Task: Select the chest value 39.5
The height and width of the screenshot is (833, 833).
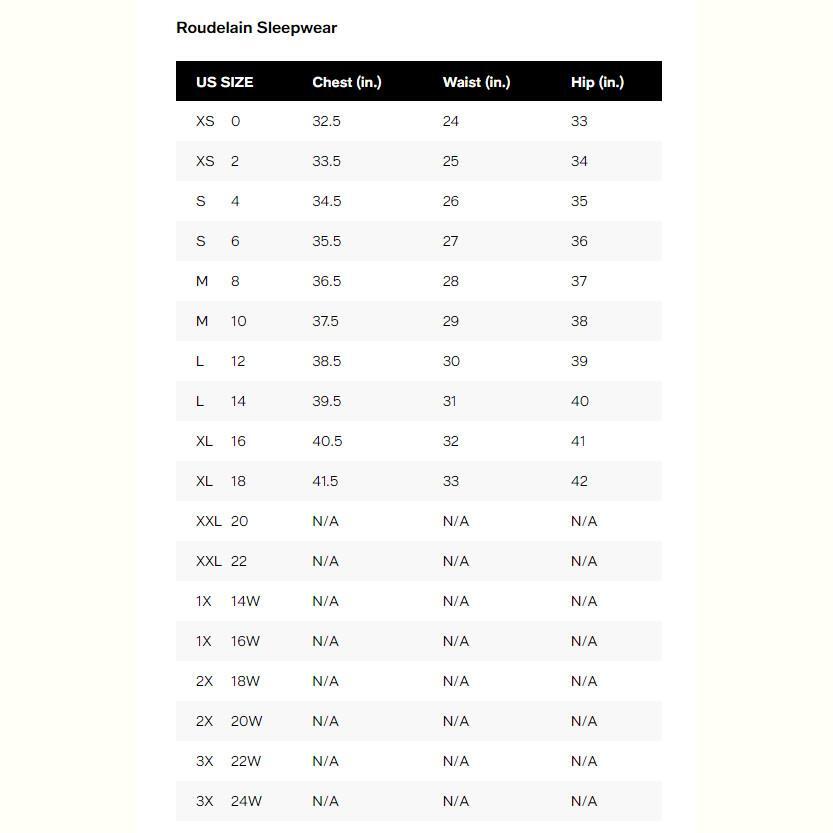Action: coord(326,401)
